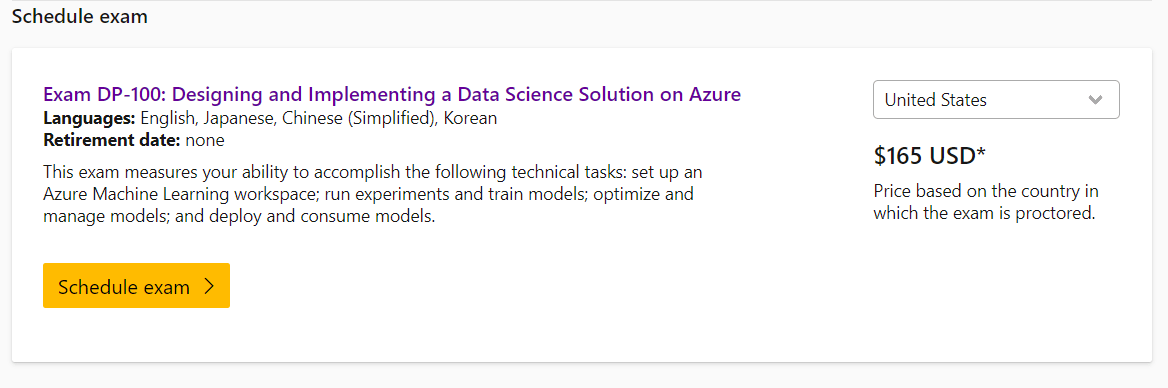Click the exam description paragraph
Image resolution: width=1168 pixels, height=388 pixels.
(x=372, y=194)
